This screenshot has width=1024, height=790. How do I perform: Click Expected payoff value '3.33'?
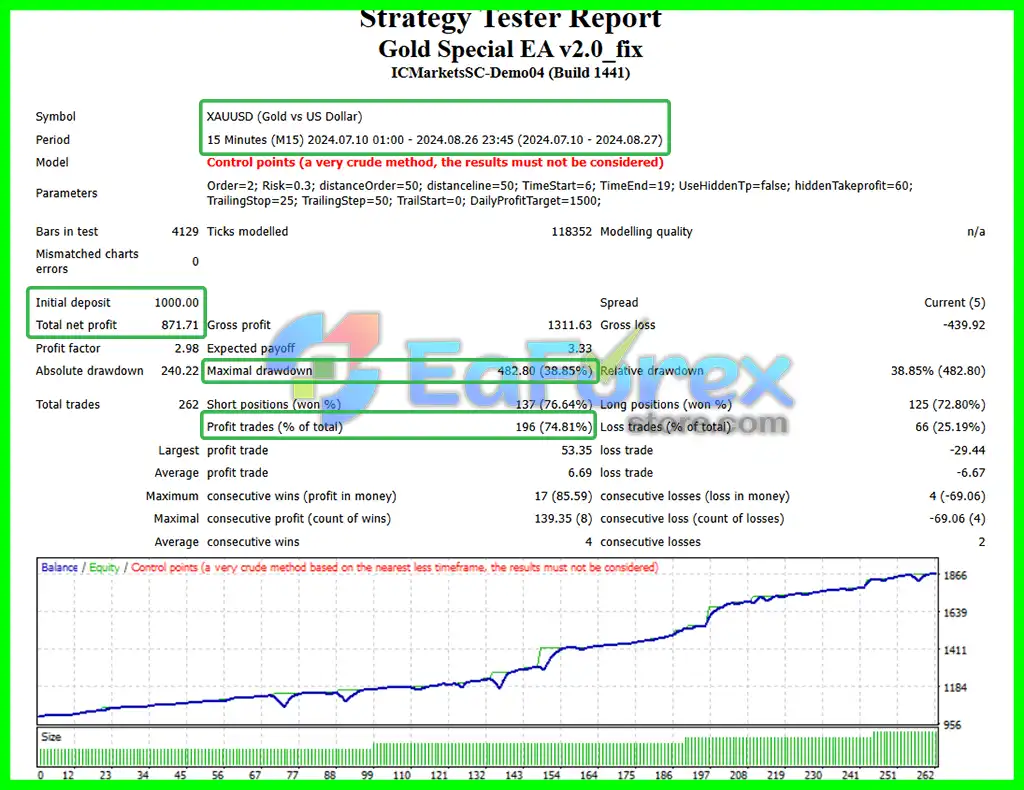pyautogui.click(x=579, y=348)
